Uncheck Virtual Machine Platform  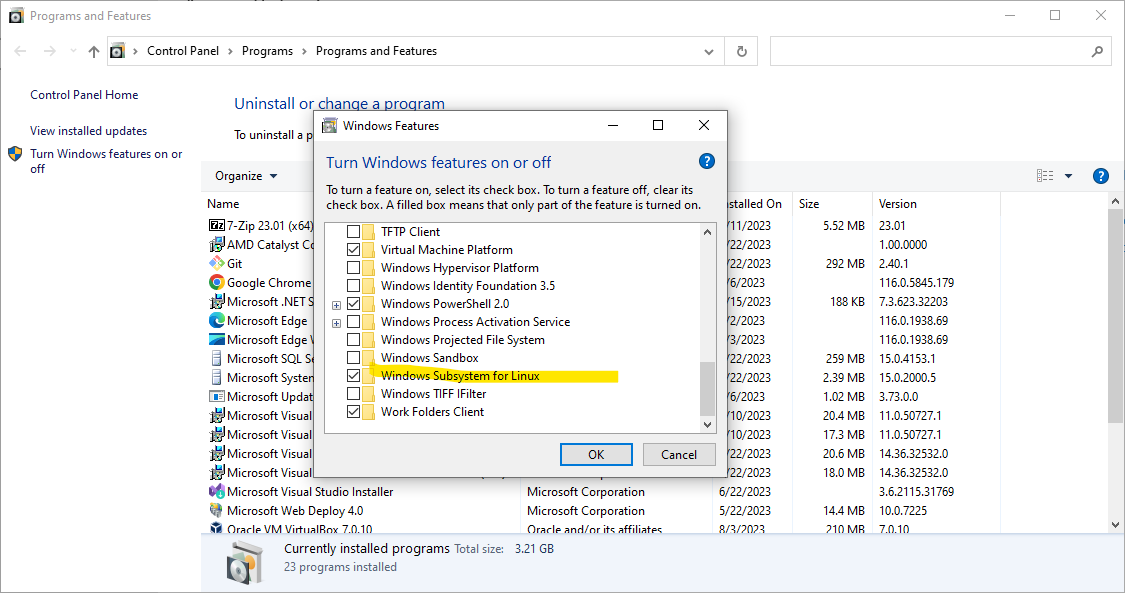pyautogui.click(x=354, y=250)
